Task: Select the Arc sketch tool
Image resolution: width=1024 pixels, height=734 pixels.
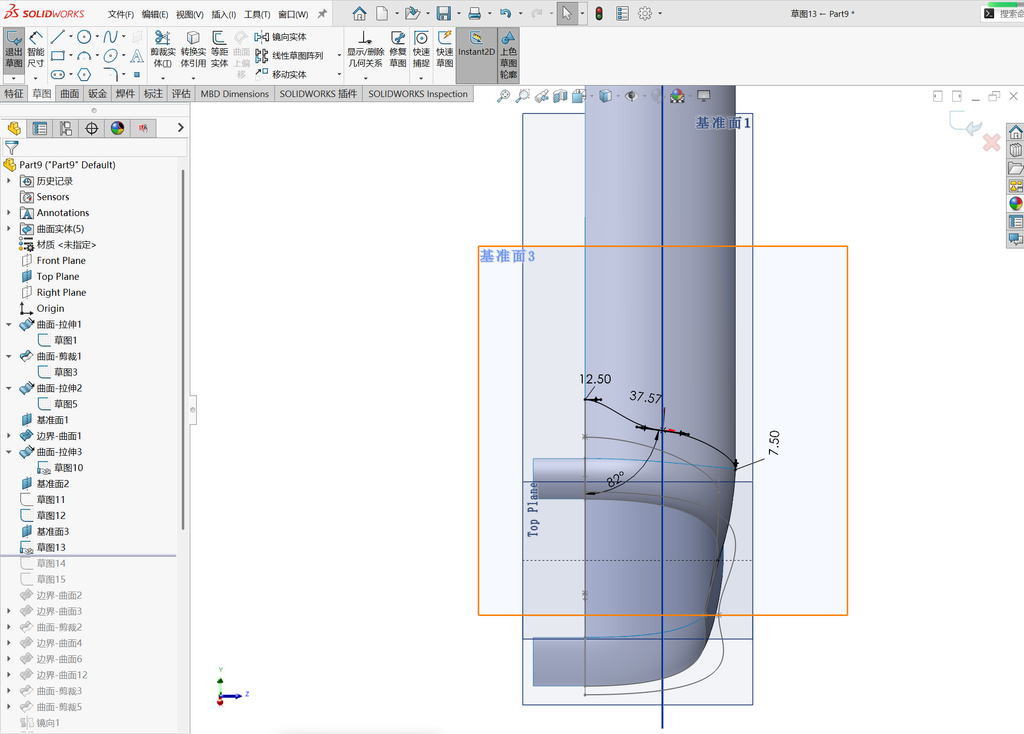Action: (84, 56)
